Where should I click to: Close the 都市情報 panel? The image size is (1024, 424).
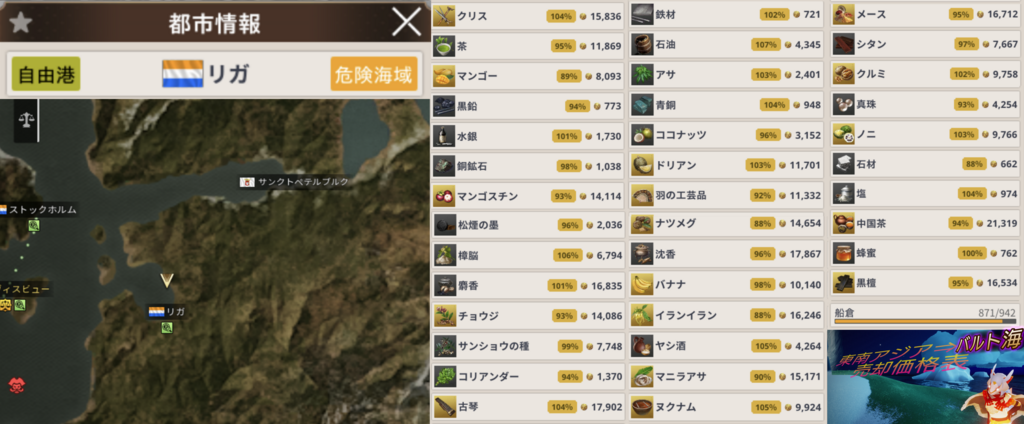pyautogui.click(x=406, y=23)
